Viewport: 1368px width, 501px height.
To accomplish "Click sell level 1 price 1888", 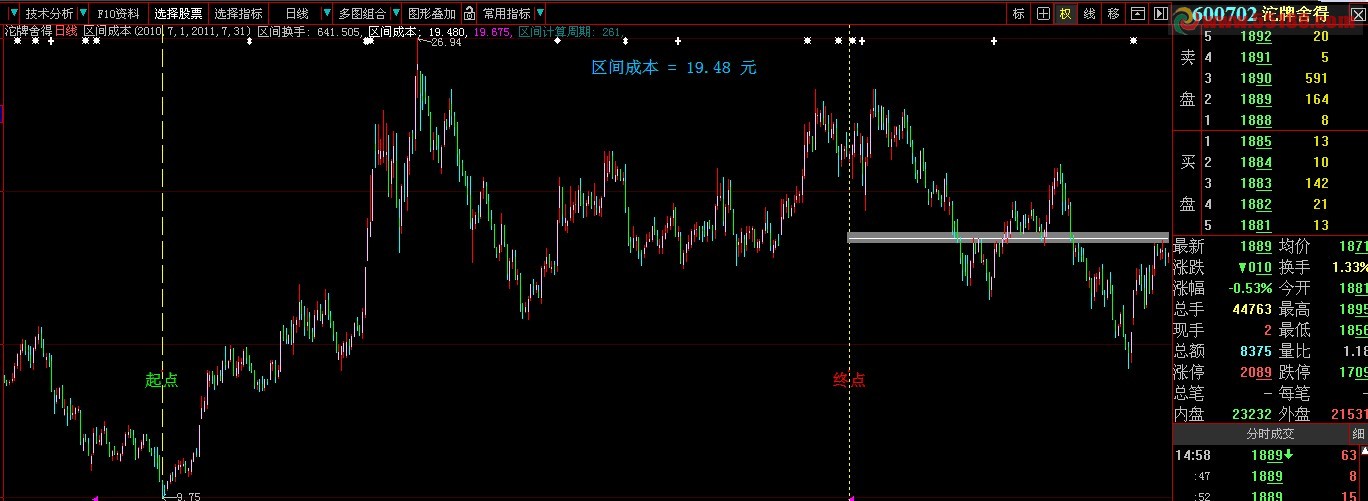I will pos(1256,121).
